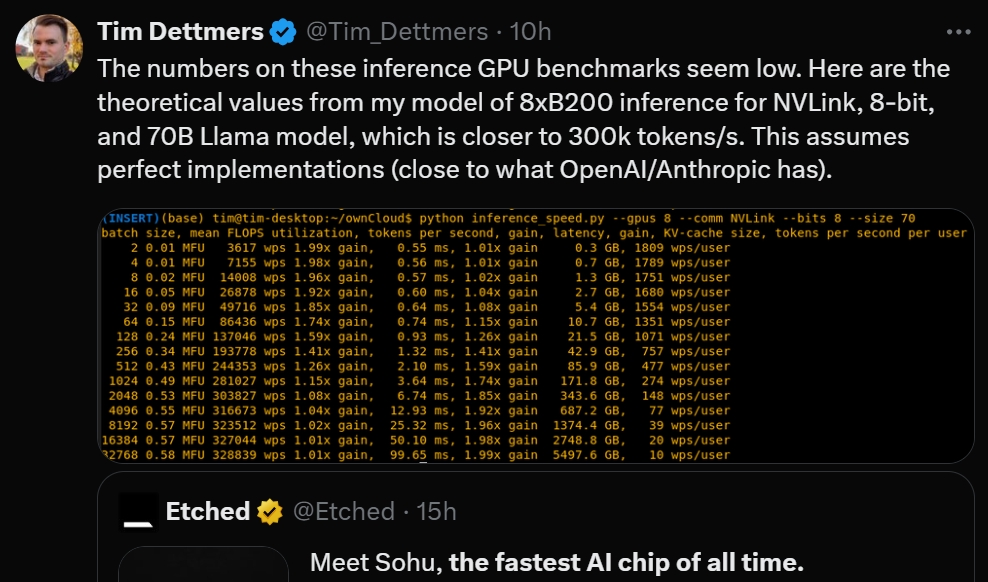The width and height of the screenshot is (988, 582).
Task: Open Tim Dettmers' profile picture
Action: tap(49, 48)
